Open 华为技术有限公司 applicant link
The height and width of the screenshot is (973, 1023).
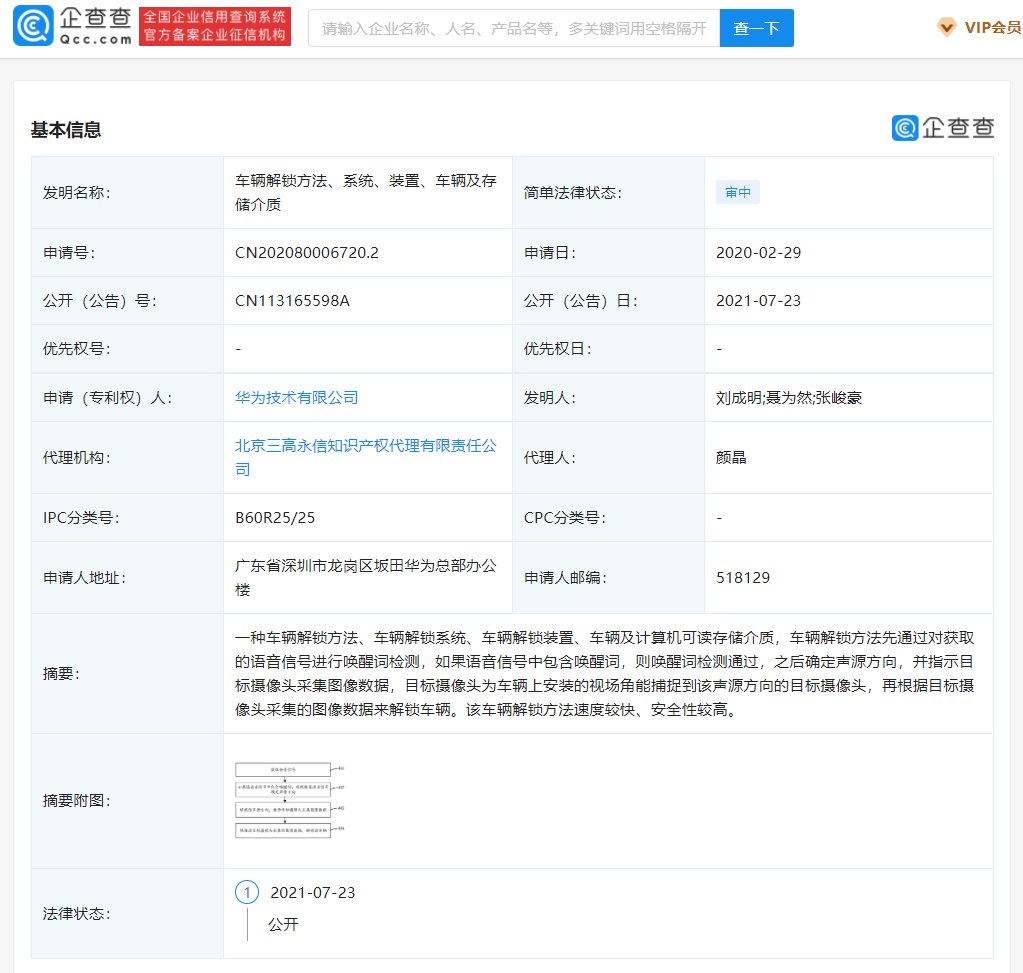click(x=296, y=397)
